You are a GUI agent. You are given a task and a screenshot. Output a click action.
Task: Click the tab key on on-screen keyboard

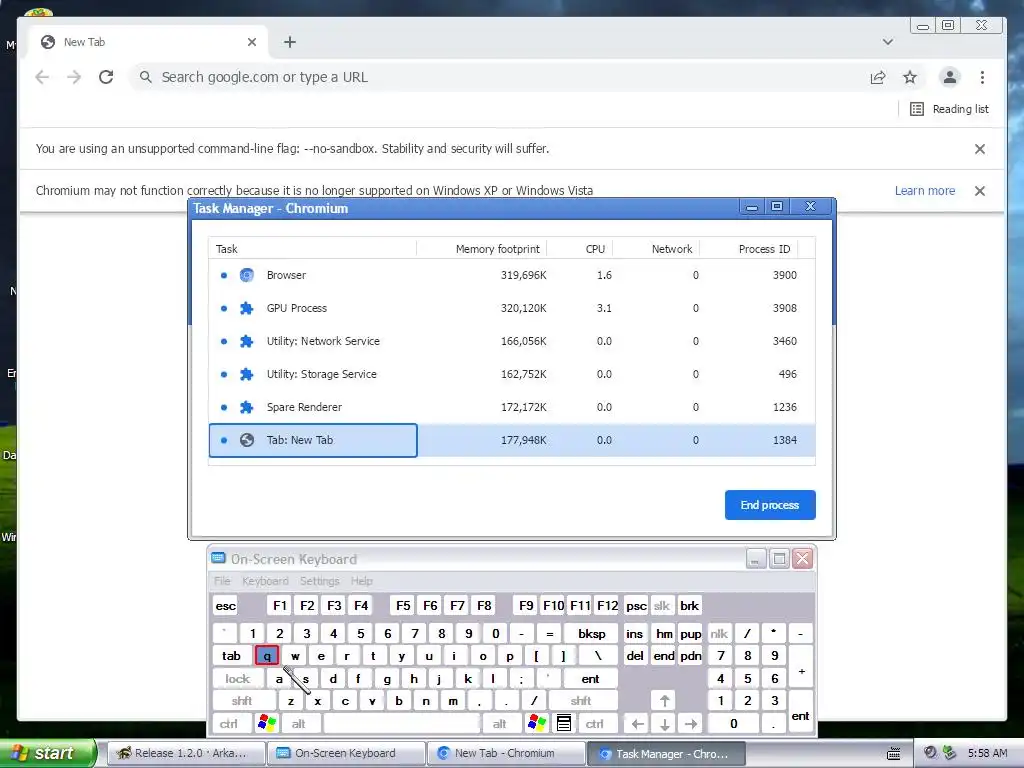point(231,656)
